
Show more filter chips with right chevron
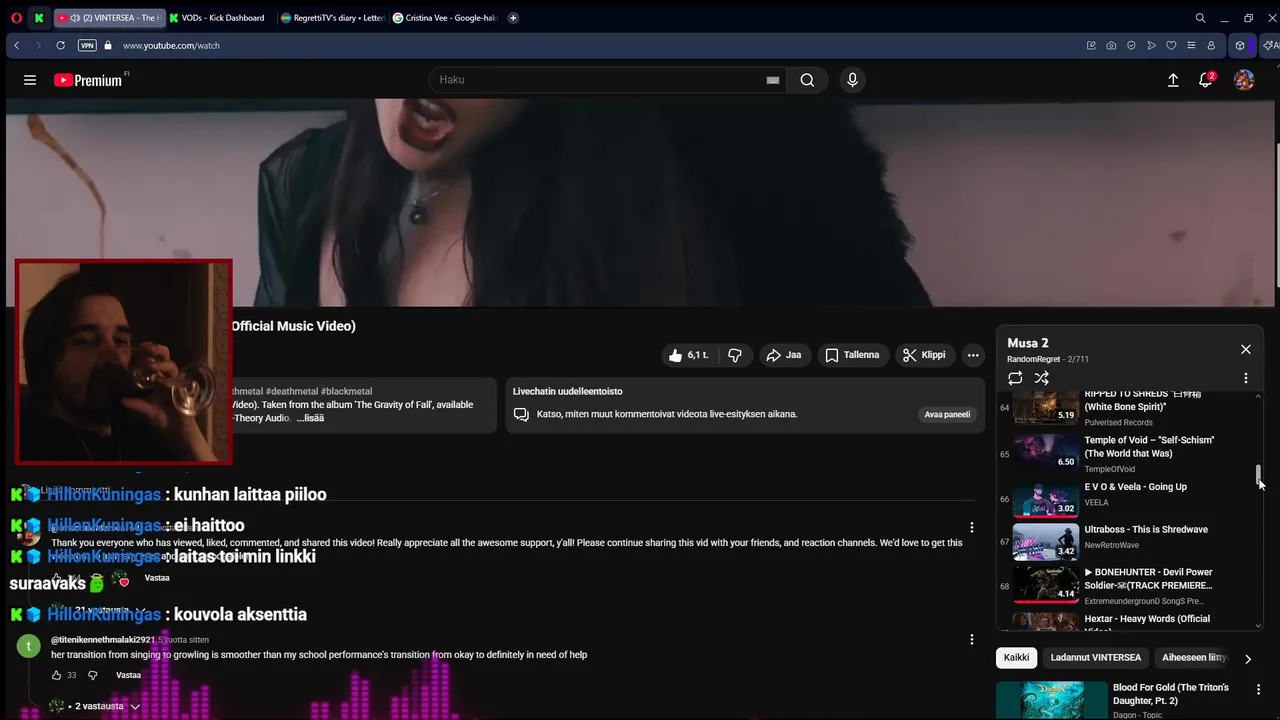1247,659
